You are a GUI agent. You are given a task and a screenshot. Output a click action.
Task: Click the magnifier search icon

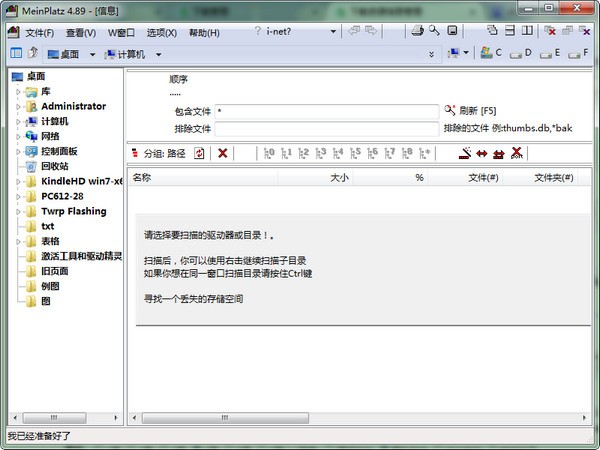(x=434, y=31)
